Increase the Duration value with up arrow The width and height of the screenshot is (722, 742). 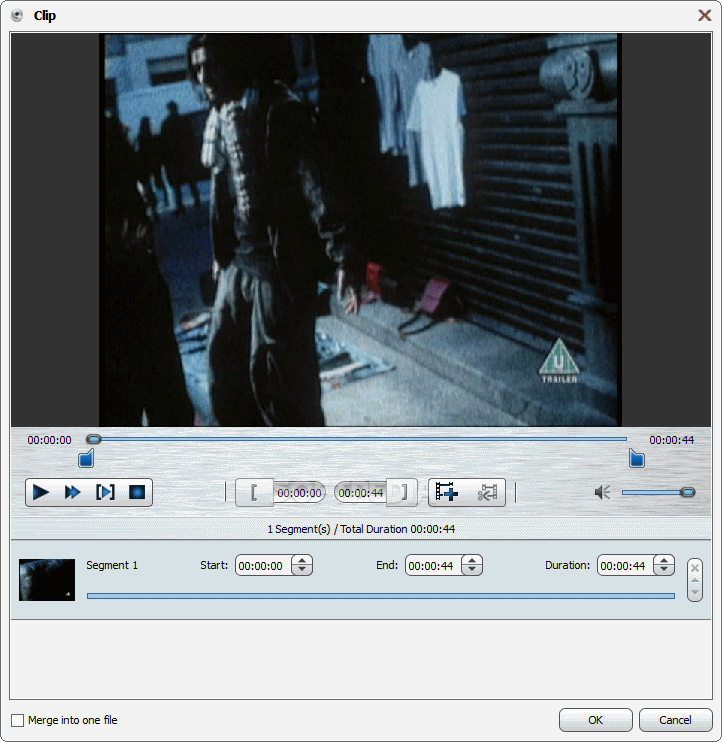(x=664, y=561)
